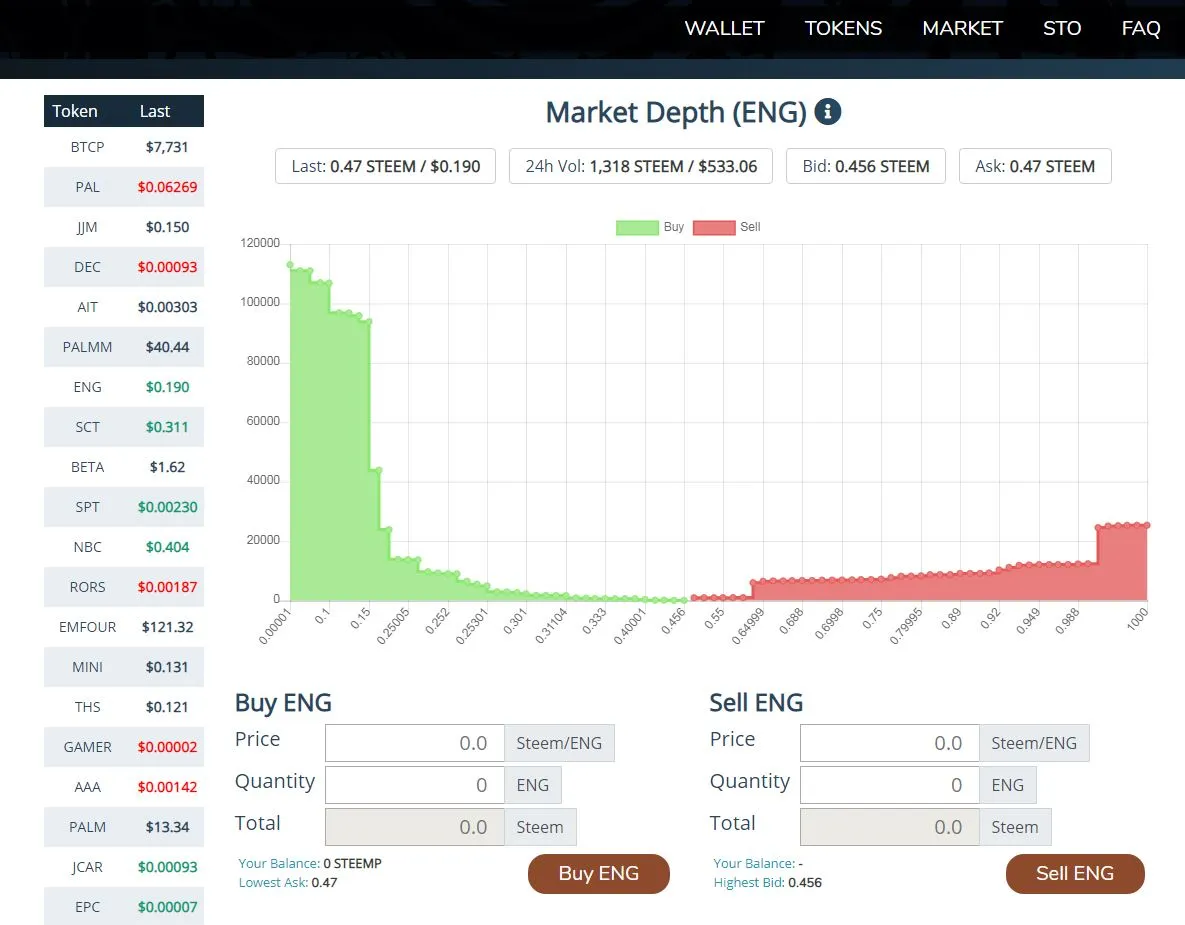Click the Highest Bid 0.456 link

coord(767,883)
